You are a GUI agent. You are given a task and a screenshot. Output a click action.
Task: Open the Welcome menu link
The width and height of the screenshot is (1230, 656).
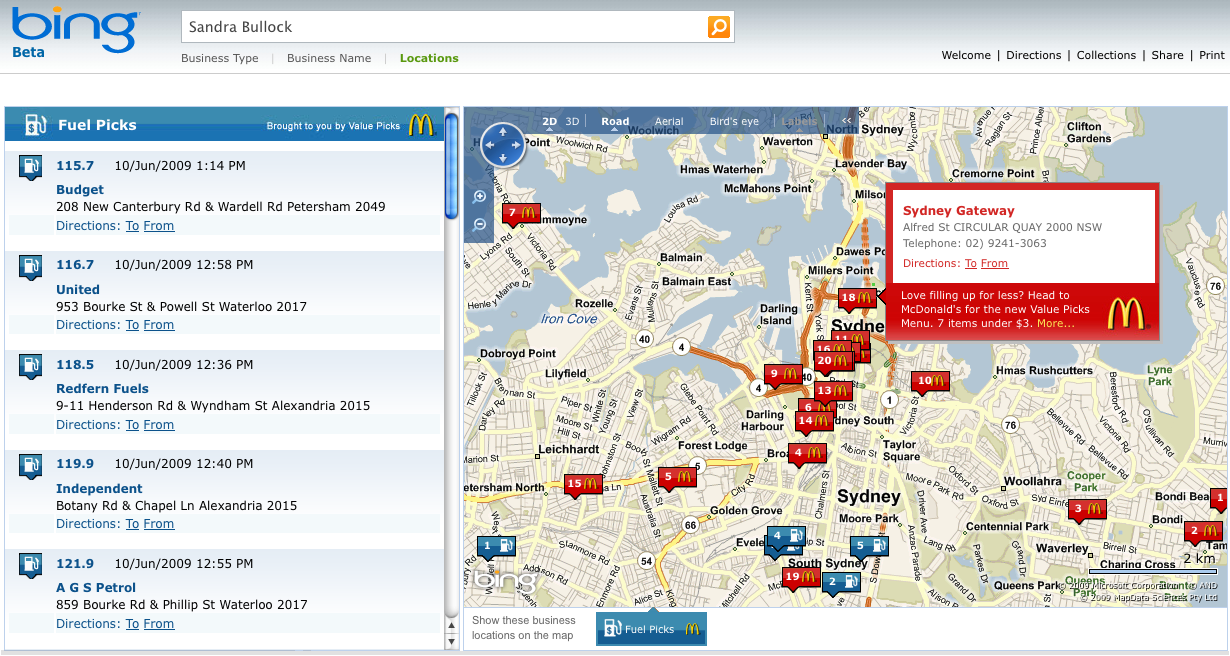coord(966,55)
